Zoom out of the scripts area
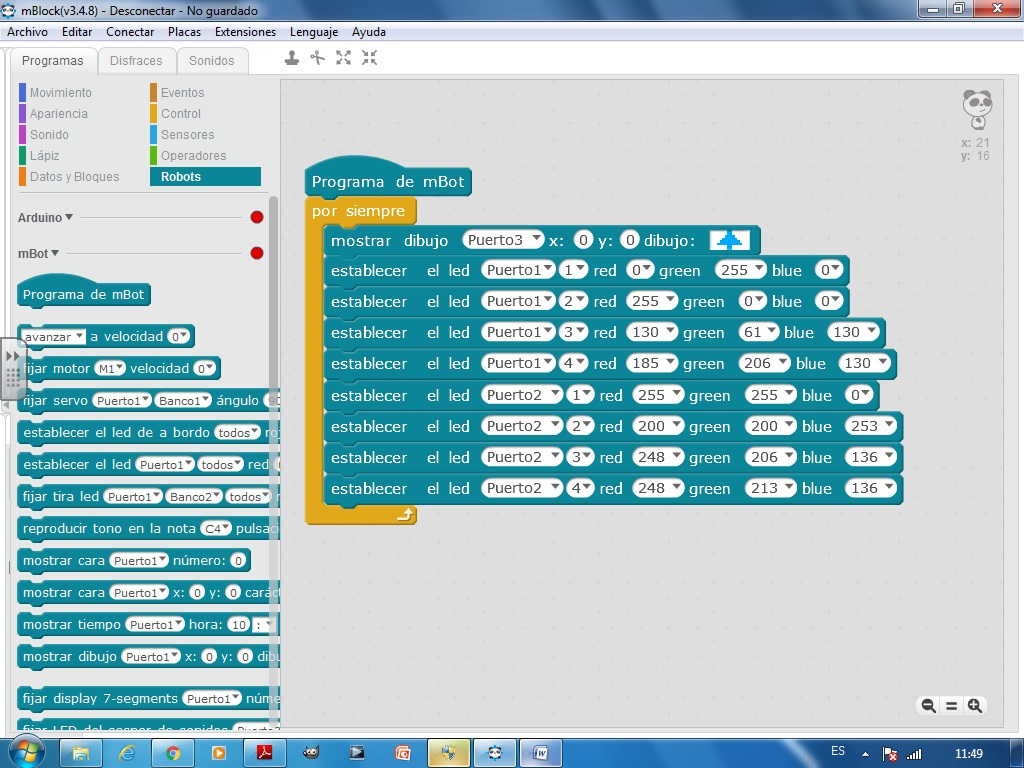 [927, 706]
